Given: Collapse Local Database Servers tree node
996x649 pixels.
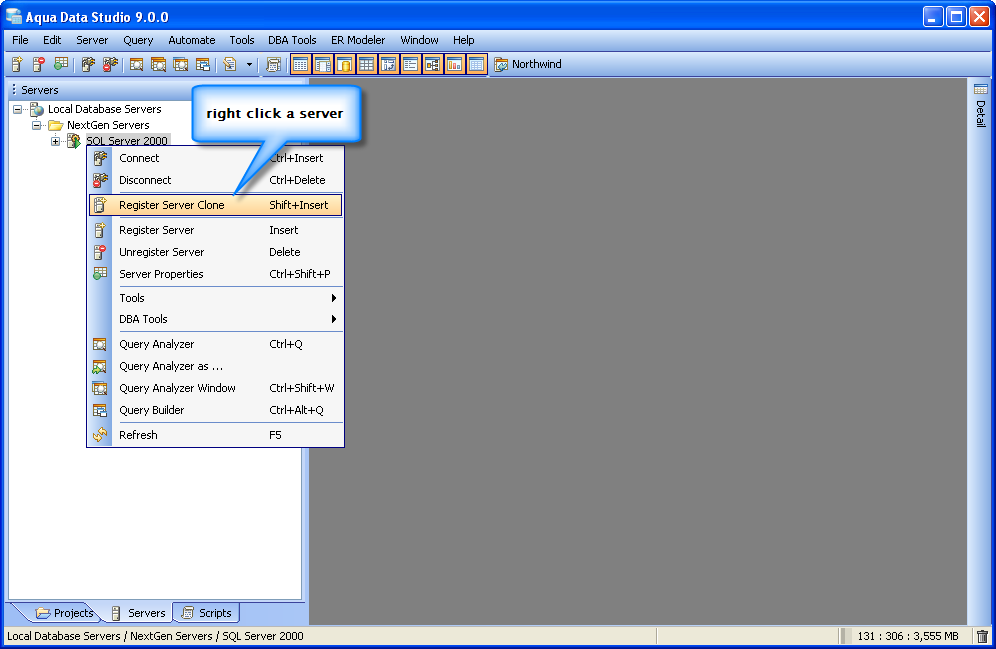Looking at the screenshot, I should [17, 109].
